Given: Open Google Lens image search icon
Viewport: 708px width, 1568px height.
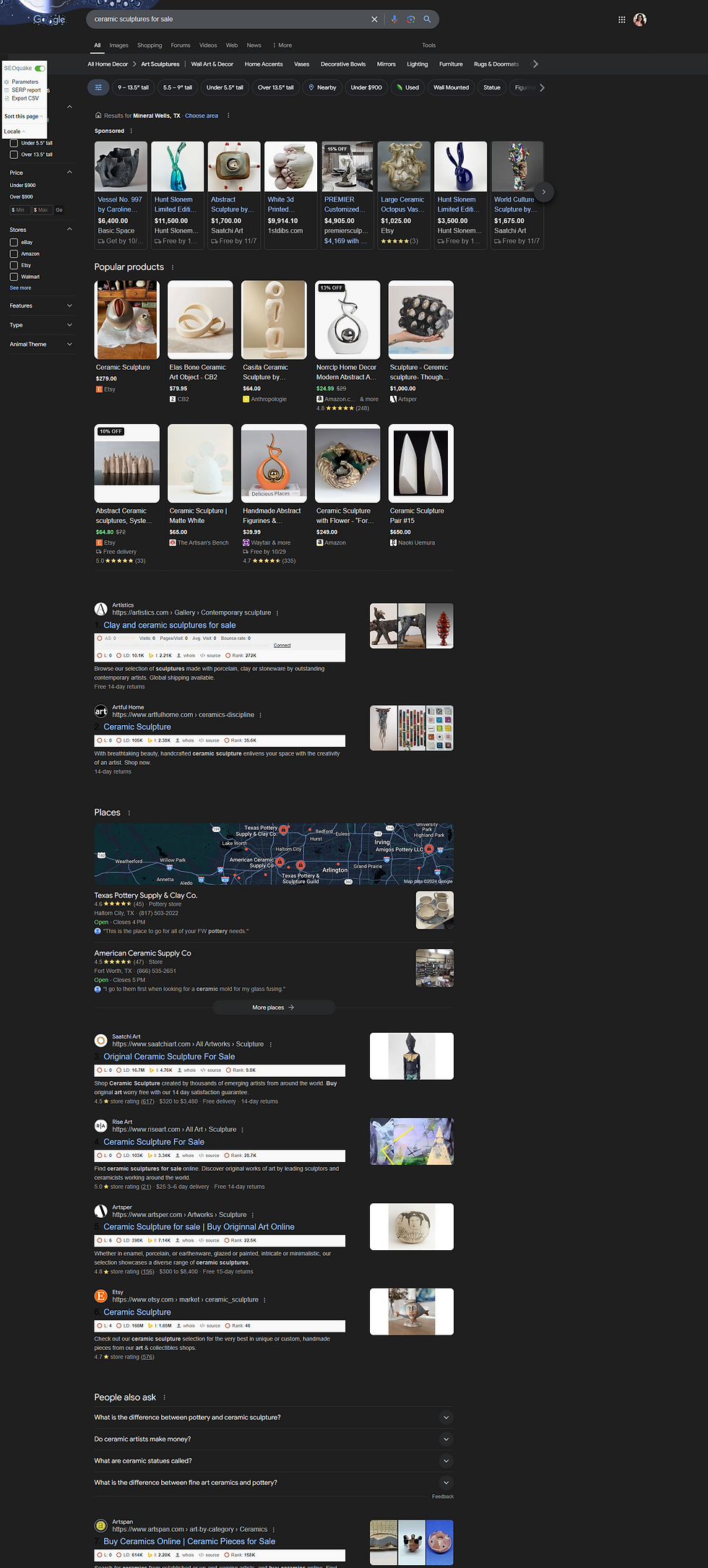Looking at the screenshot, I should coord(410,20).
